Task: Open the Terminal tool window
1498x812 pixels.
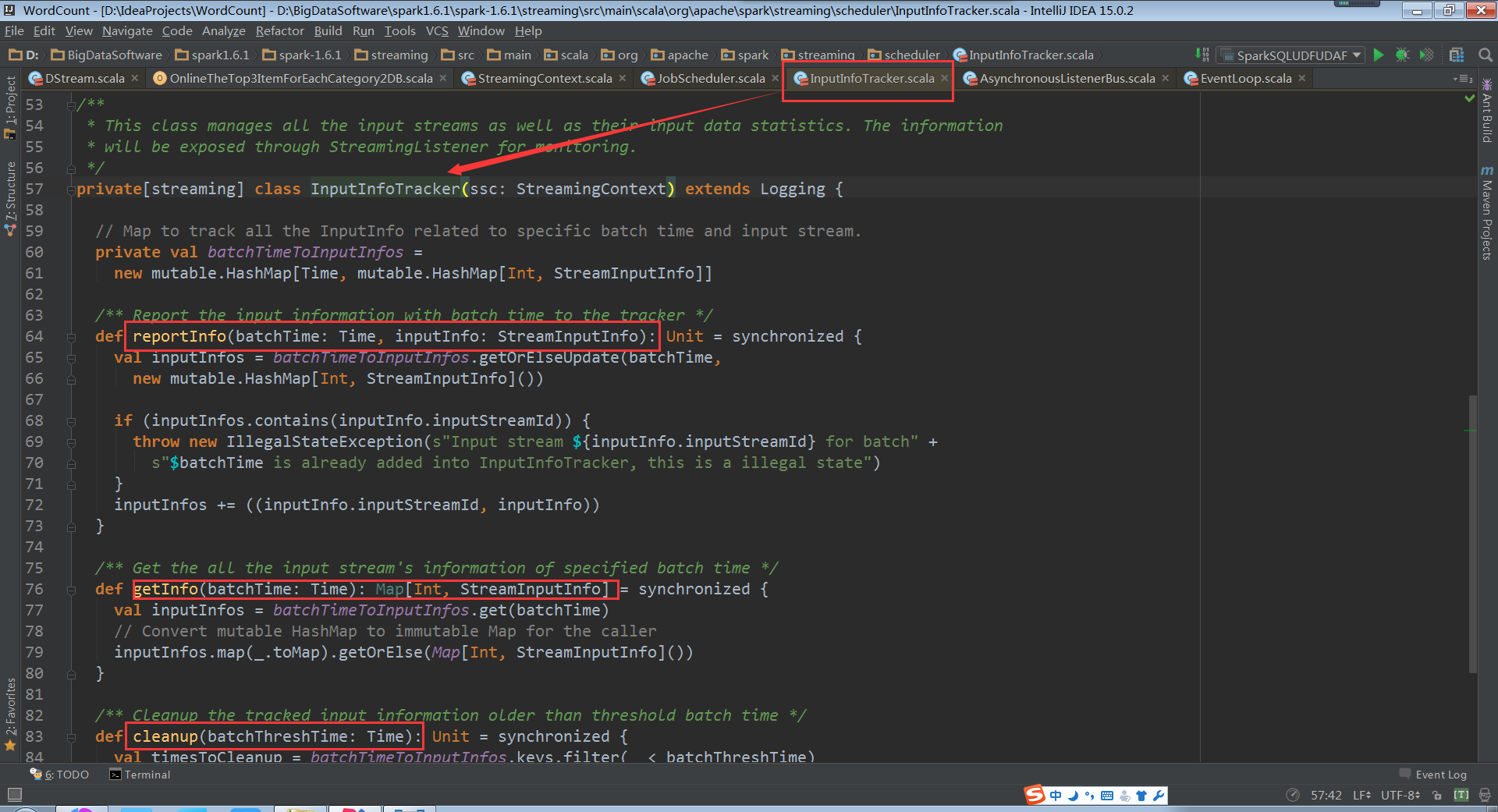Action: 140,775
